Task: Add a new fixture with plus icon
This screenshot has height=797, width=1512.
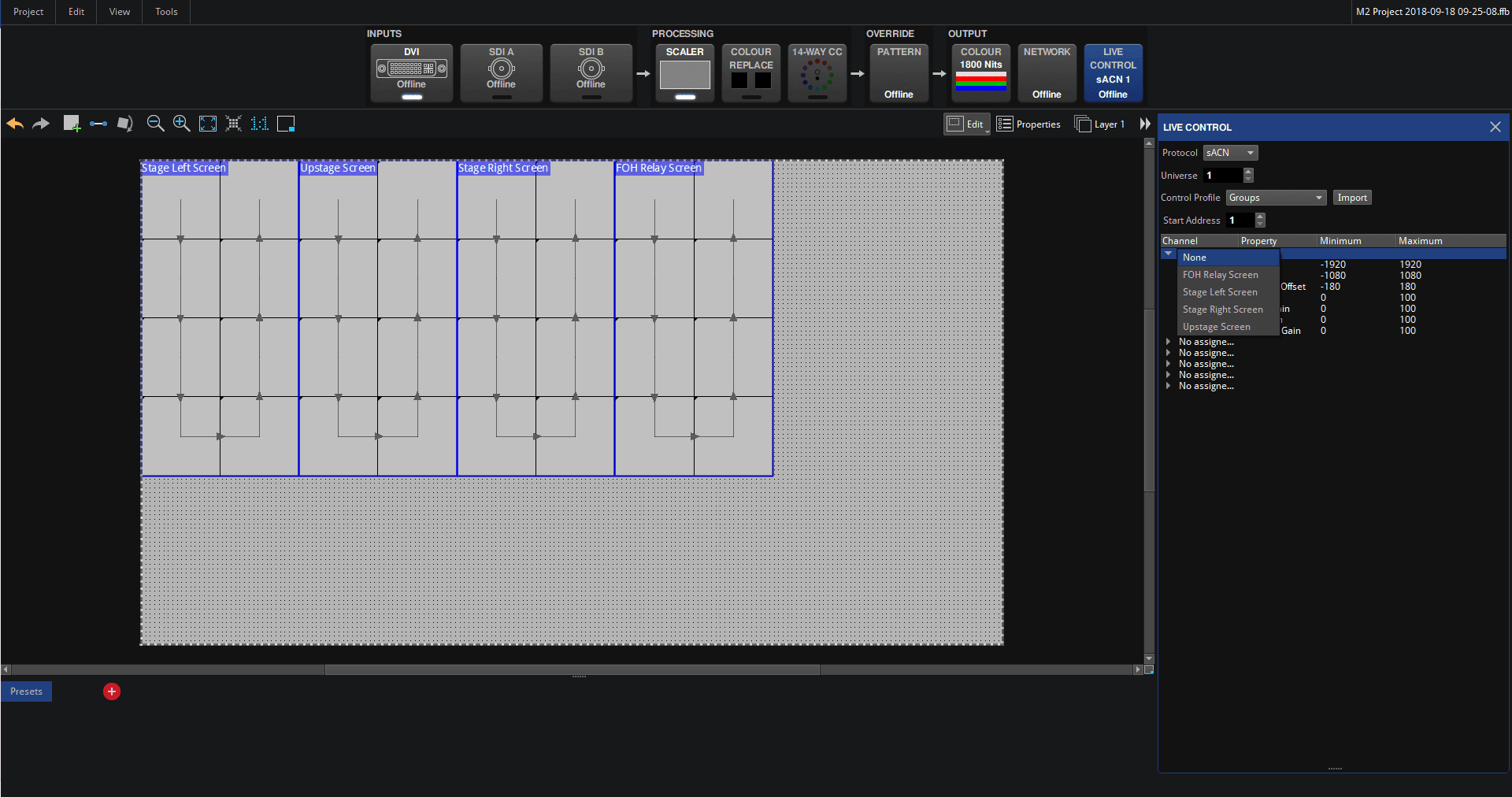Action: click(72, 124)
